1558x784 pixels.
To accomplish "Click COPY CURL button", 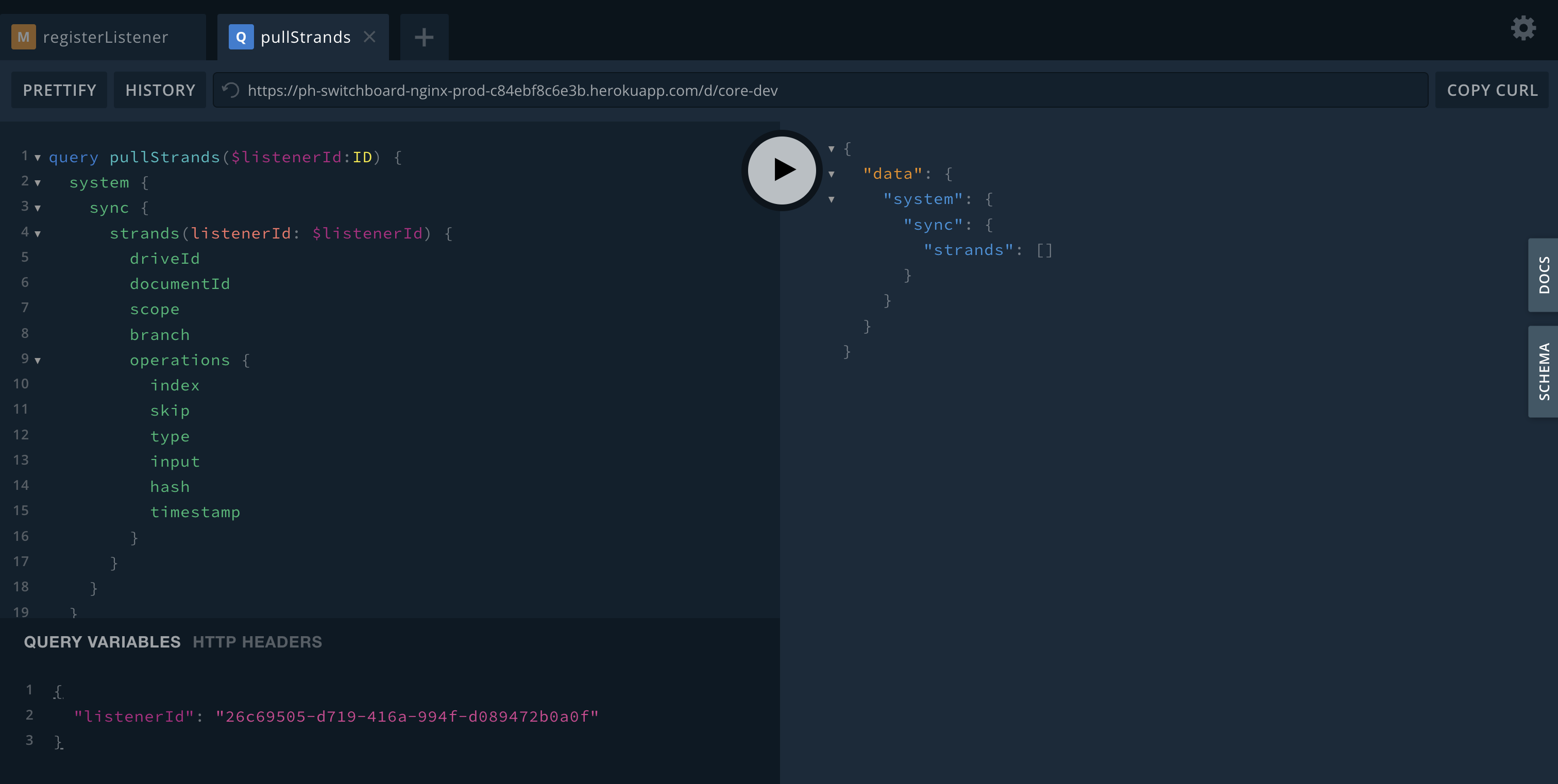I will tap(1492, 90).
